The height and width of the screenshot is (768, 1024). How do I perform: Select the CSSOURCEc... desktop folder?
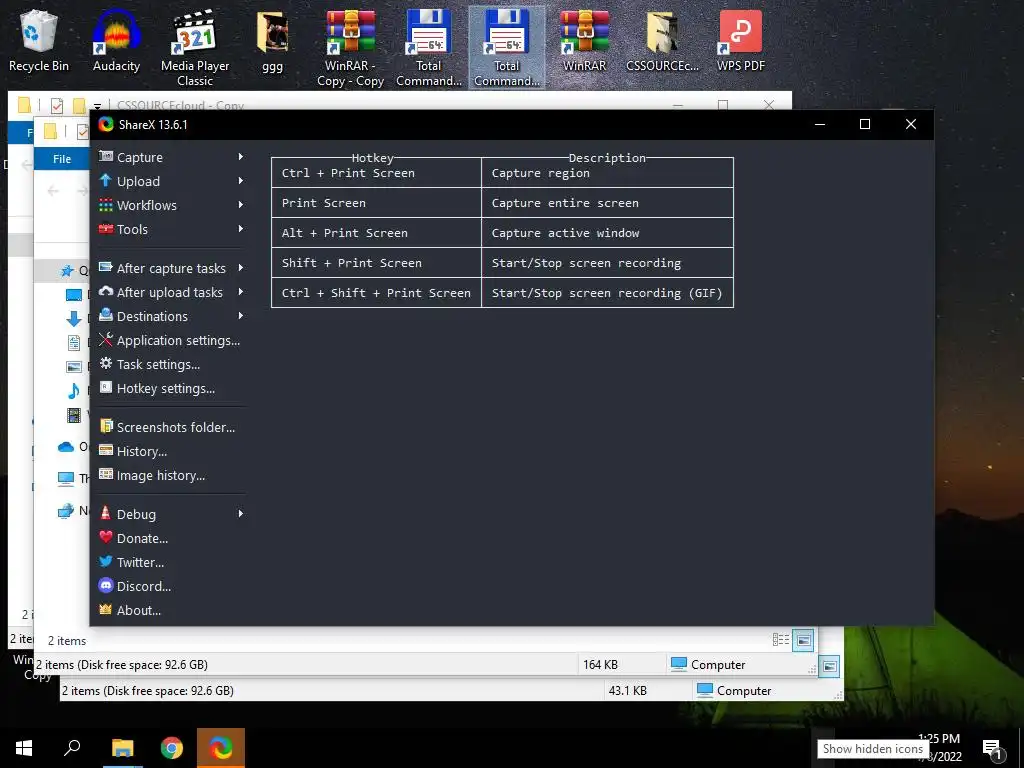tap(662, 42)
